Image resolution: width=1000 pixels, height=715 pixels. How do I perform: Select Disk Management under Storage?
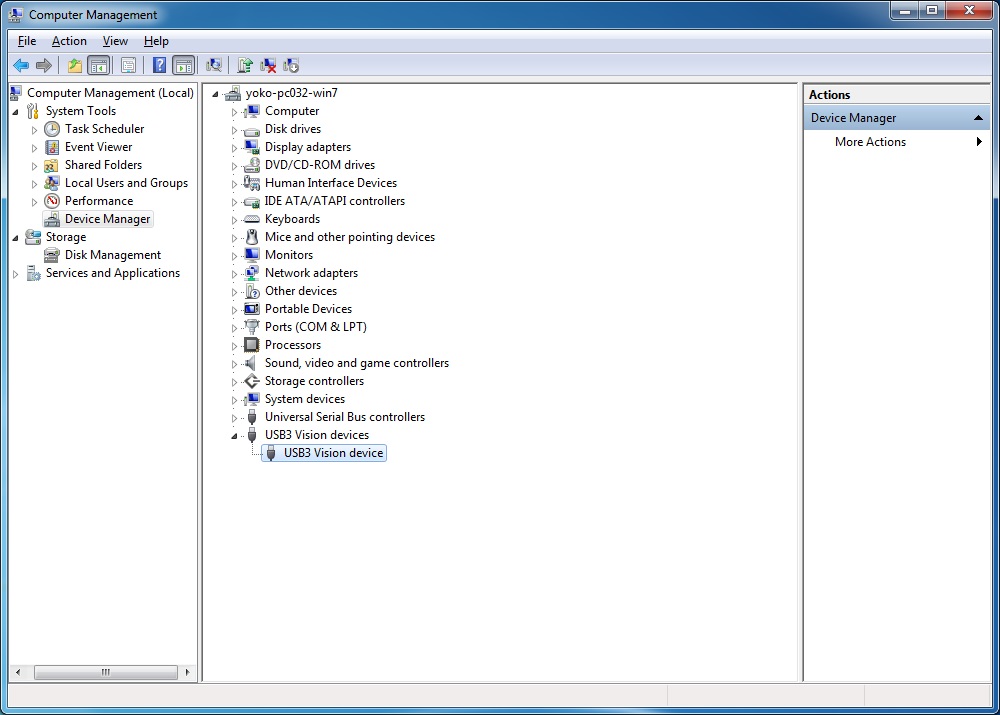click(112, 255)
